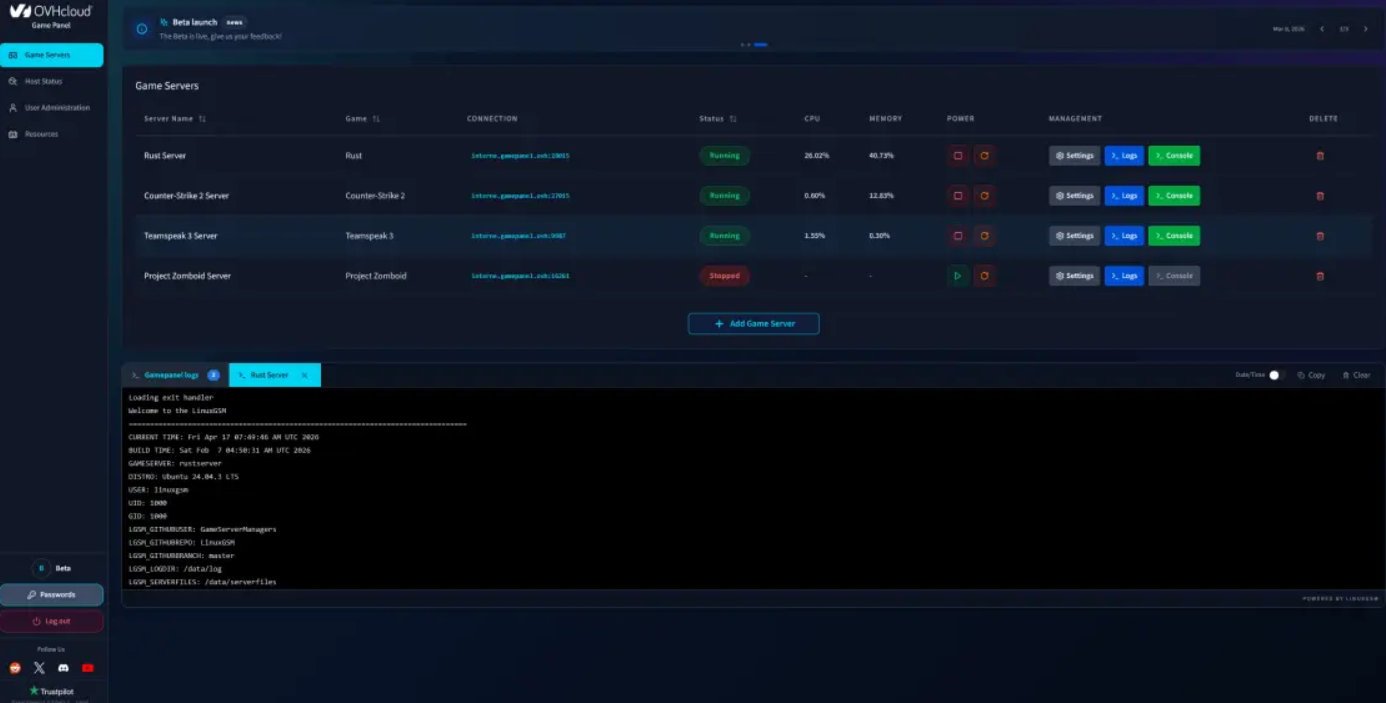Open User Administration in the sidebar
This screenshot has height=703, width=1386.
(x=56, y=107)
